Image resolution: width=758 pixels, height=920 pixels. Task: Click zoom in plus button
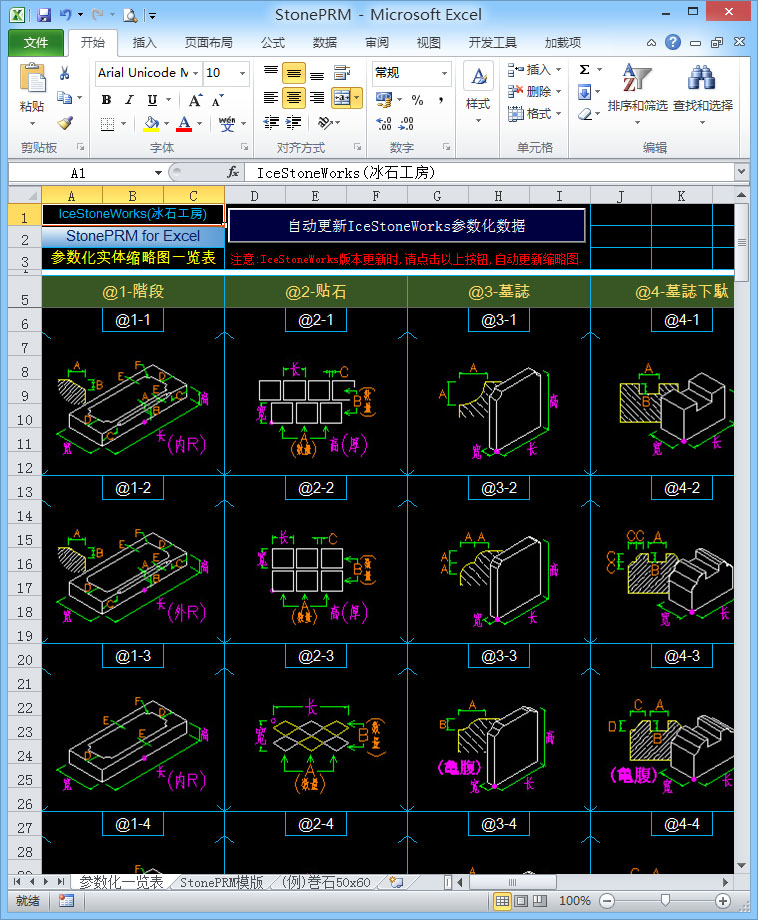tap(723, 901)
